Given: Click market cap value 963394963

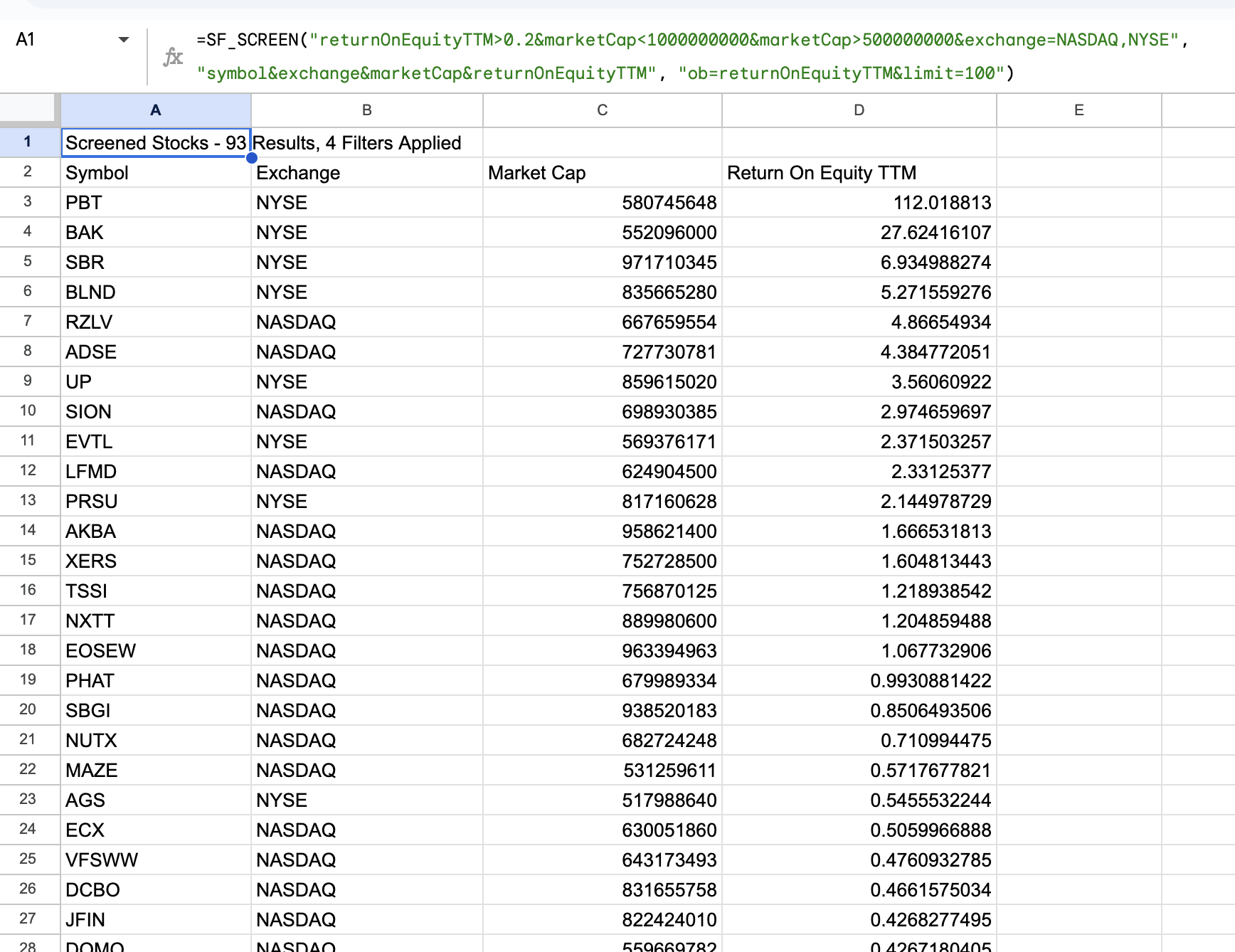Looking at the screenshot, I should coord(603,651).
